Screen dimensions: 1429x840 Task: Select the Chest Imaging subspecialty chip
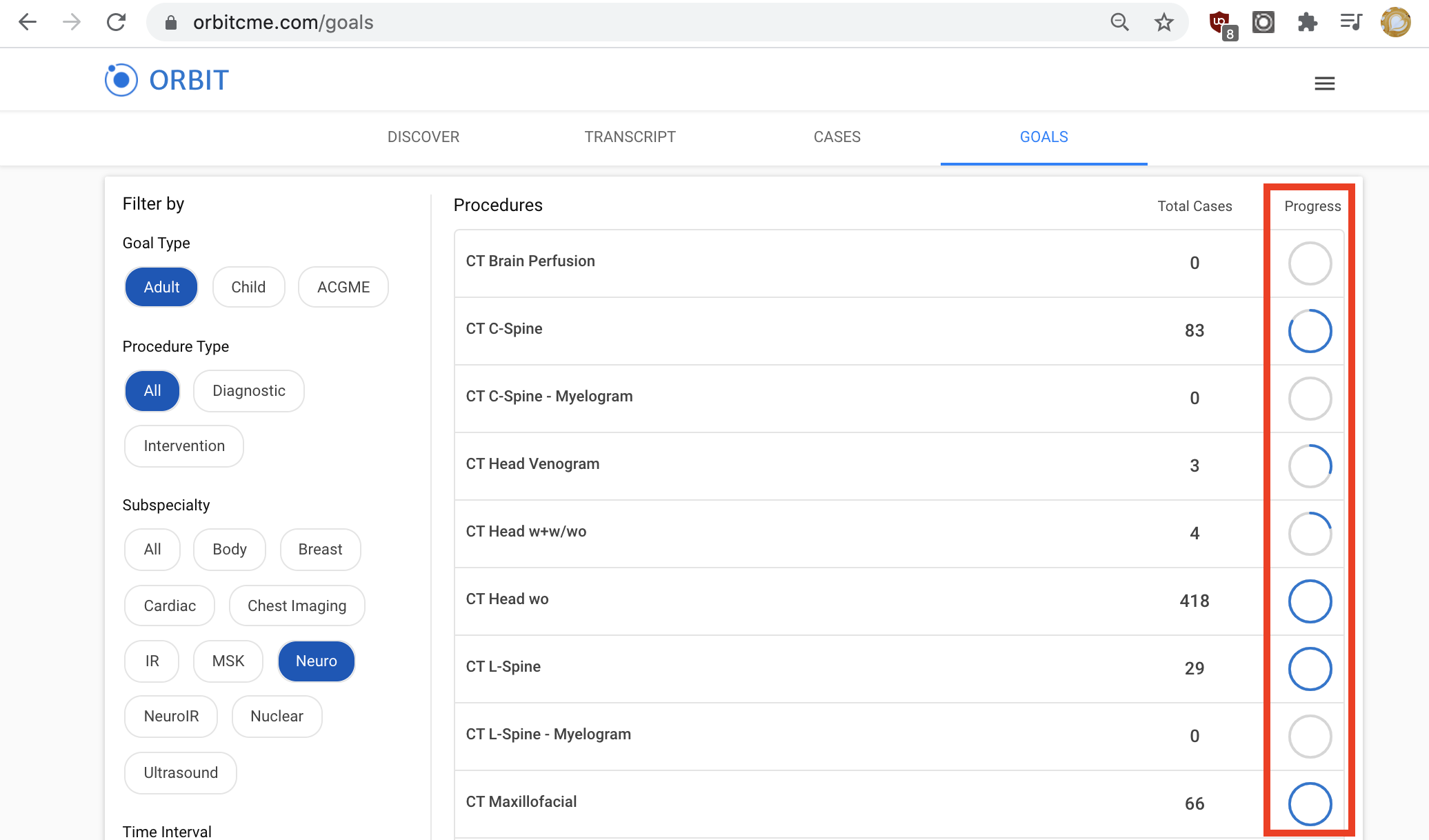(297, 606)
